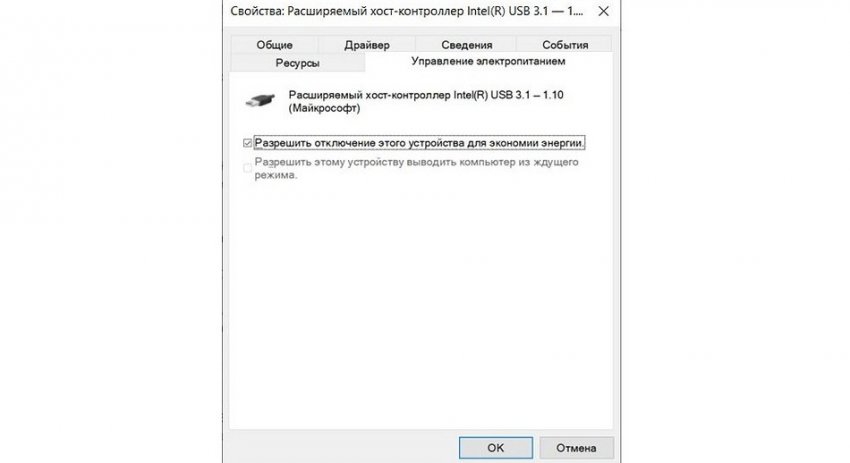Image resolution: width=850 pixels, height=463 pixels.
Task: Open the Драйвер tab
Action: [366, 45]
